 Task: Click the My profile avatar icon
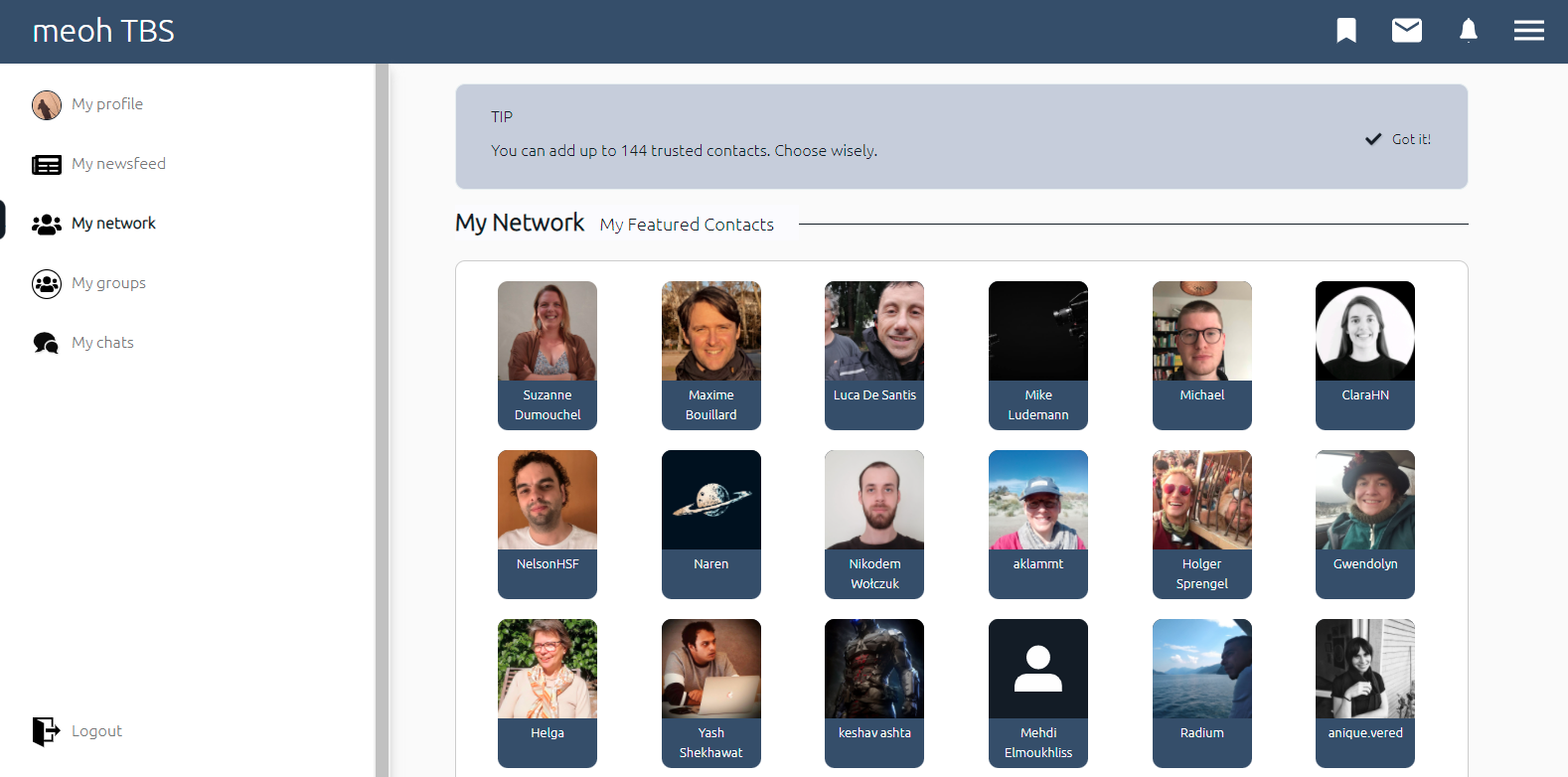[47, 104]
